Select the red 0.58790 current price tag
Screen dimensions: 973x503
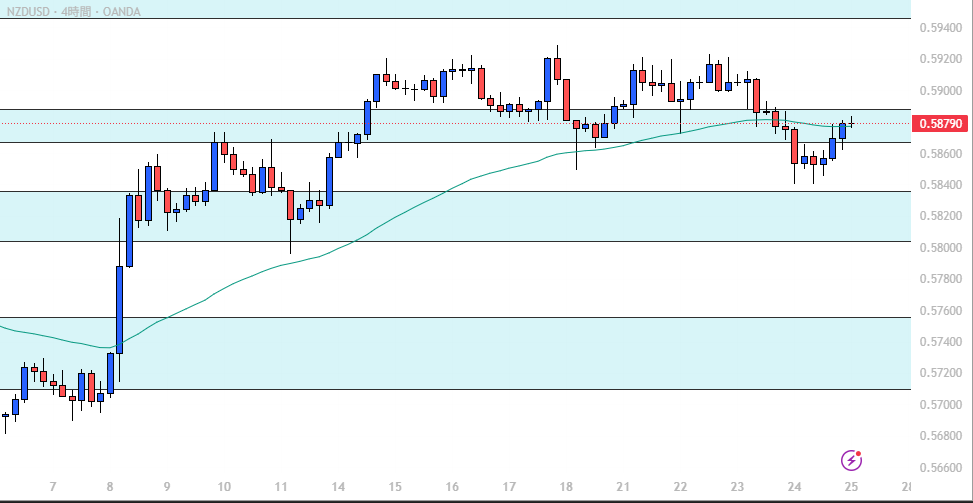(x=940, y=124)
